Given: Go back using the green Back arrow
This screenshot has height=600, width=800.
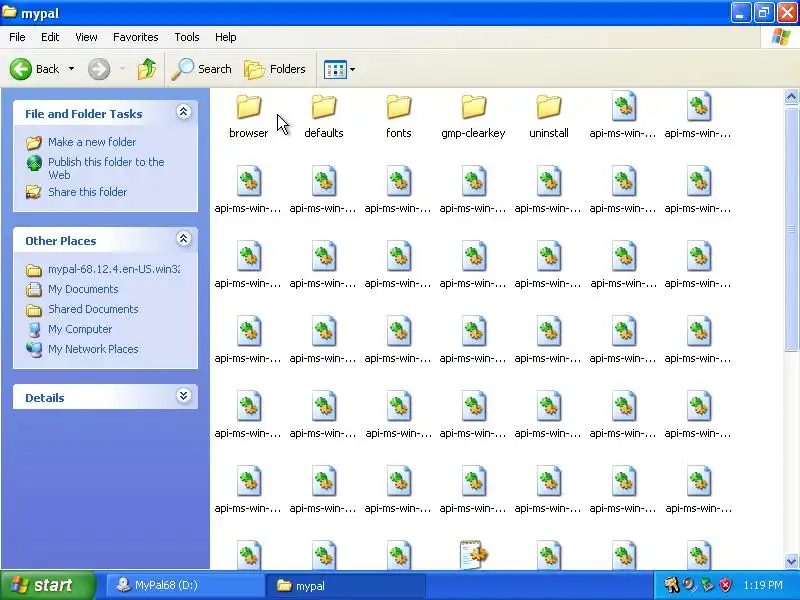Looking at the screenshot, I should coord(21,69).
